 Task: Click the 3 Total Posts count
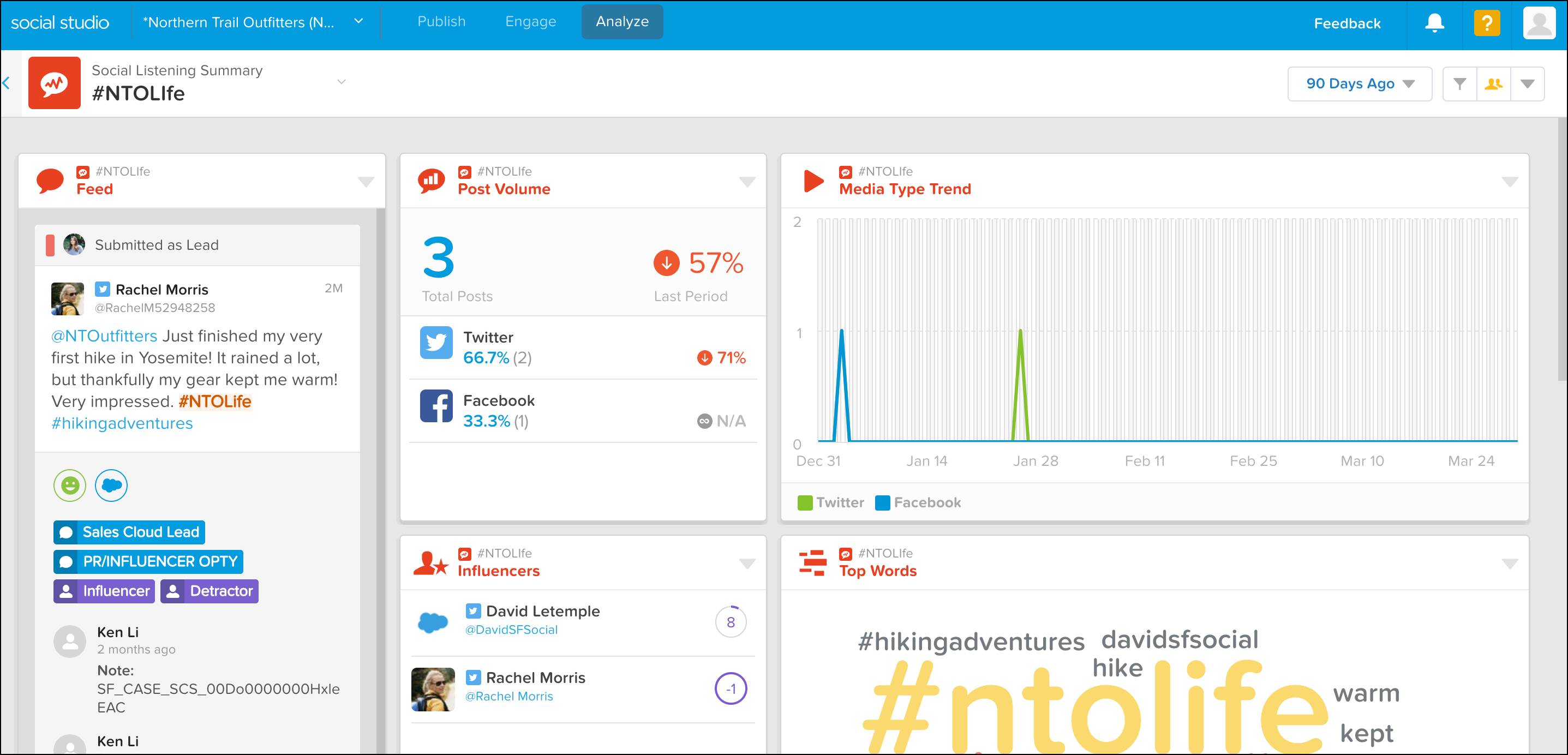pos(439,257)
